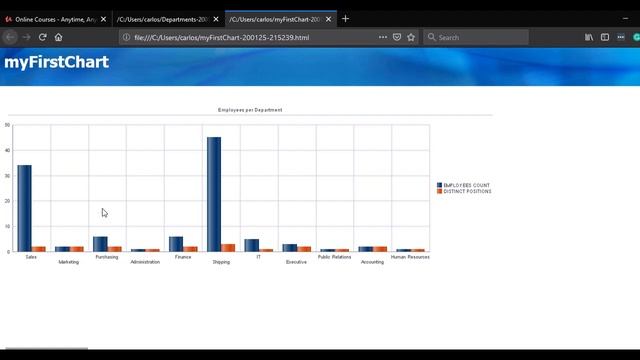Click the browser back arrow button
Screen dimensions: 640x360
coord(11,37)
